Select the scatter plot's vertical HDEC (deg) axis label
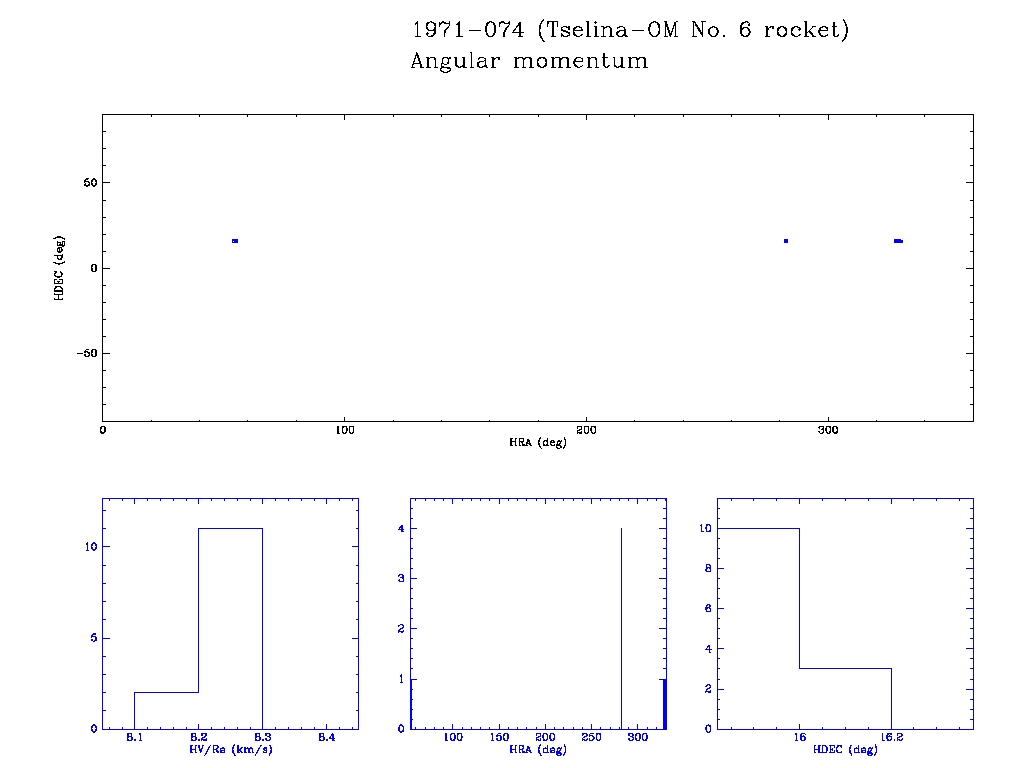This screenshot has height=768, width=1024. click(x=60, y=268)
